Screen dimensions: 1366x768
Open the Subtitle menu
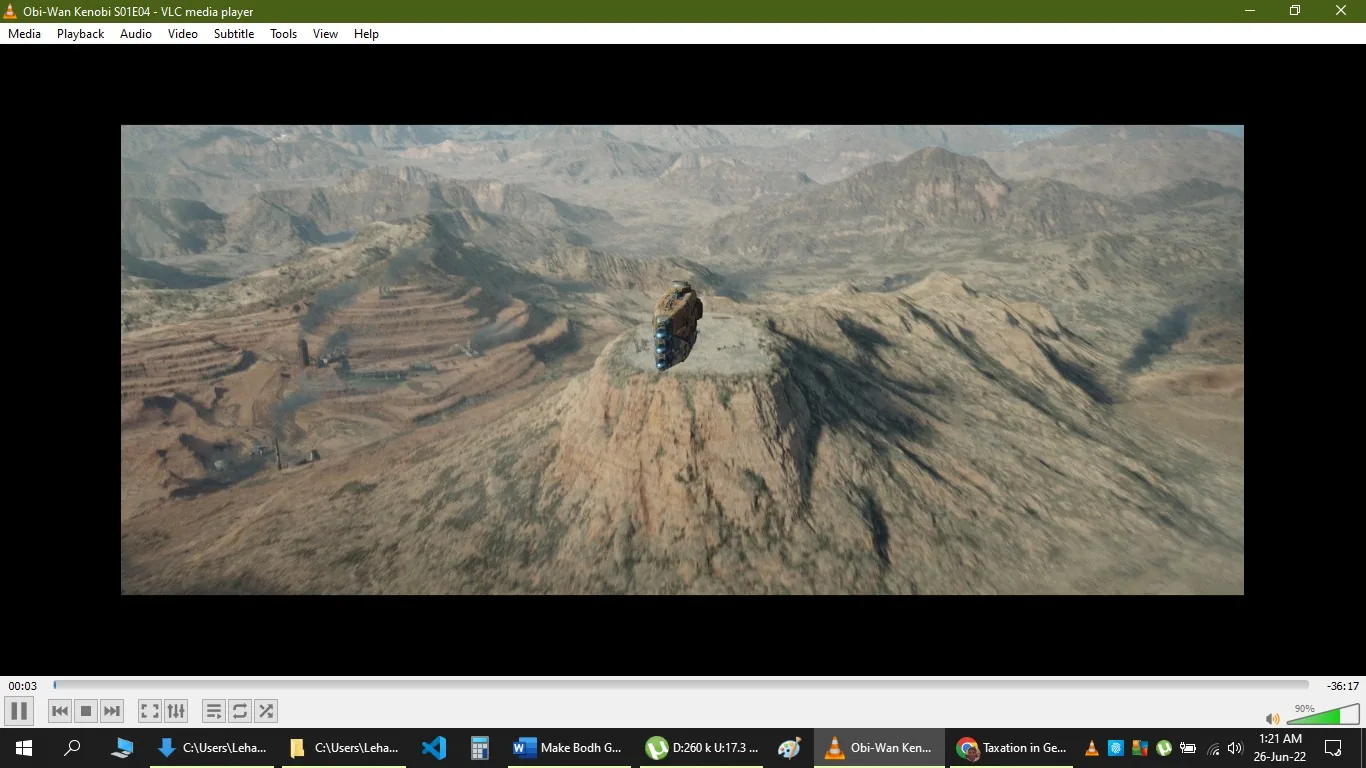tap(234, 33)
